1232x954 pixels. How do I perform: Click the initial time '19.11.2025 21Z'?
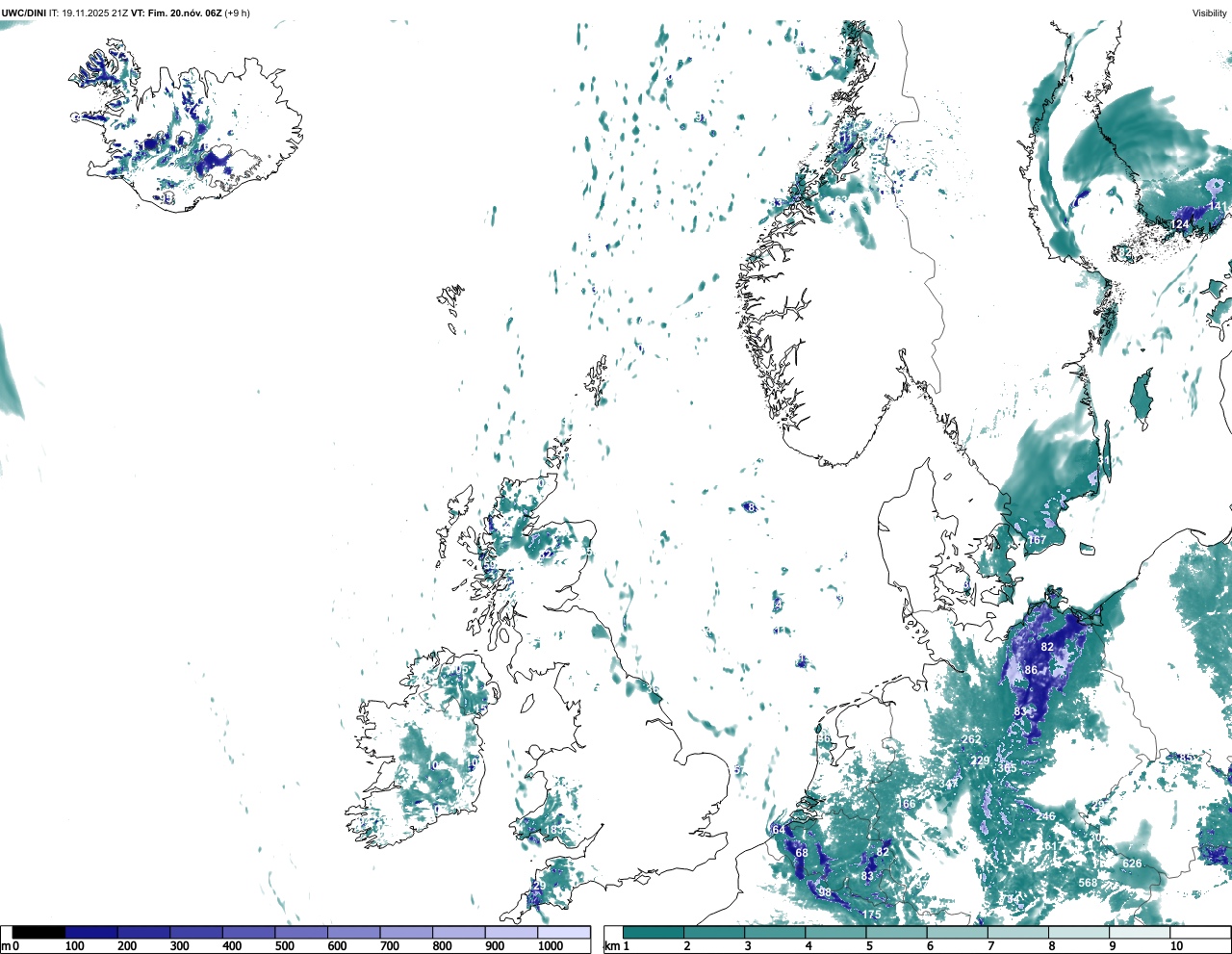click(95, 13)
